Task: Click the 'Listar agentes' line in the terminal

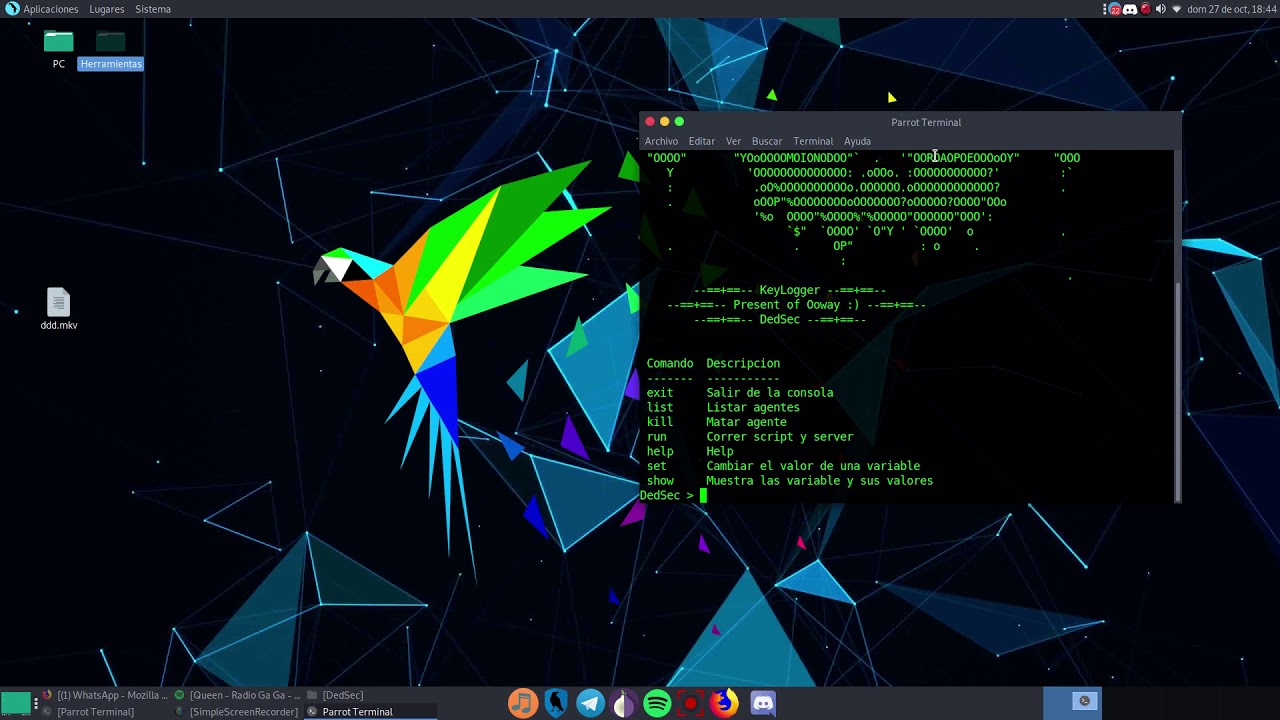Action: pyautogui.click(x=753, y=407)
